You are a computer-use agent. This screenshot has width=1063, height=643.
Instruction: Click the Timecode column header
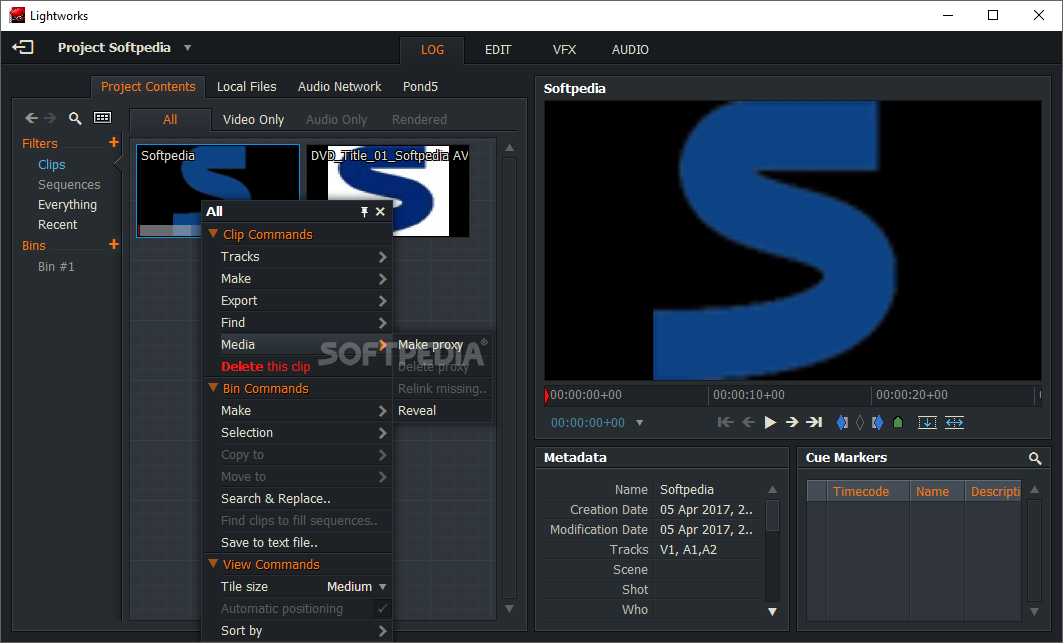point(868,492)
